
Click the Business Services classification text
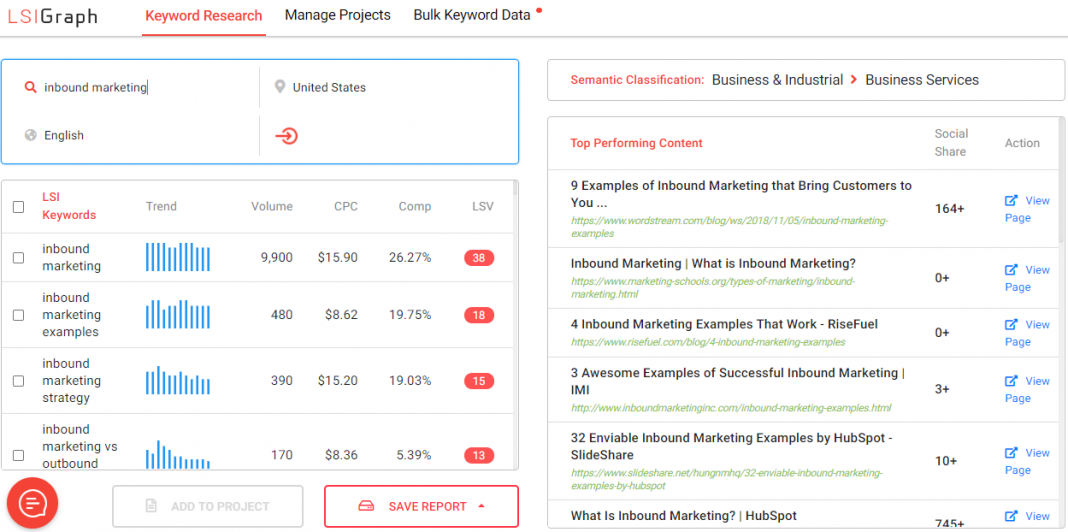pyautogui.click(x=922, y=80)
